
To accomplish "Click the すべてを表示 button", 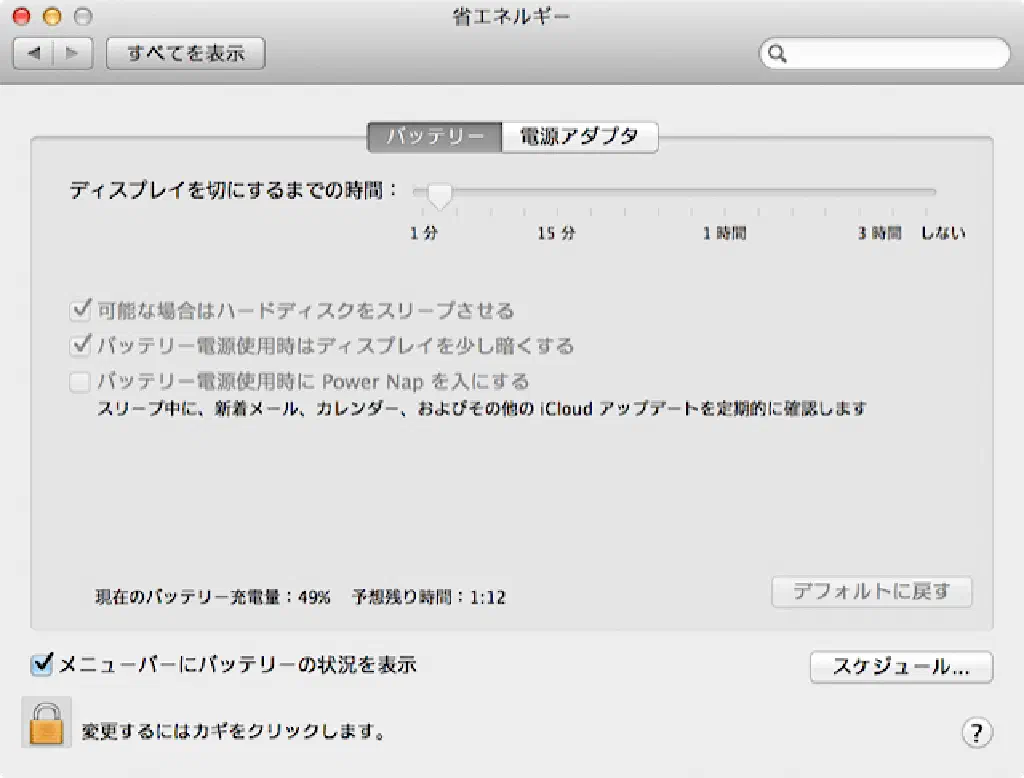I will coord(185,53).
